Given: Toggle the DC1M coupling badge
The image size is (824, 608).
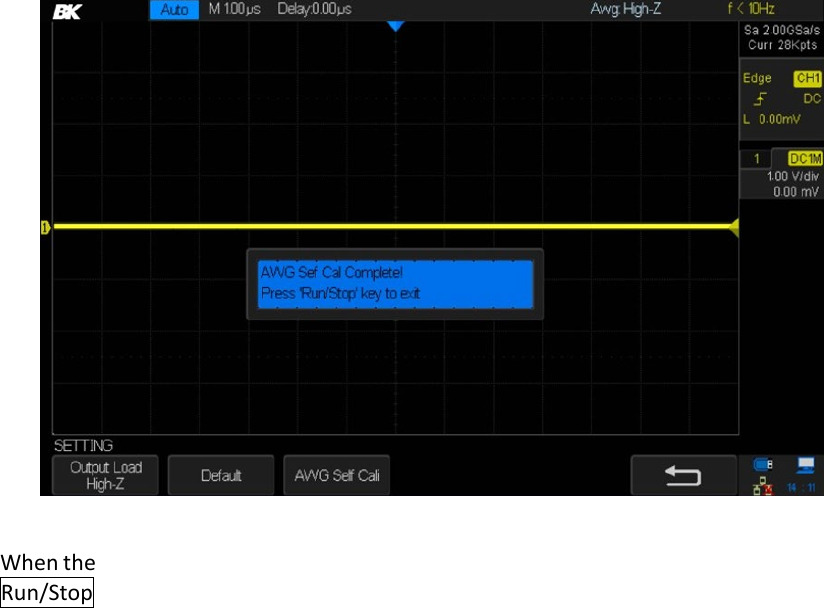Looking at the screenshot, I should tap(804, 159).
